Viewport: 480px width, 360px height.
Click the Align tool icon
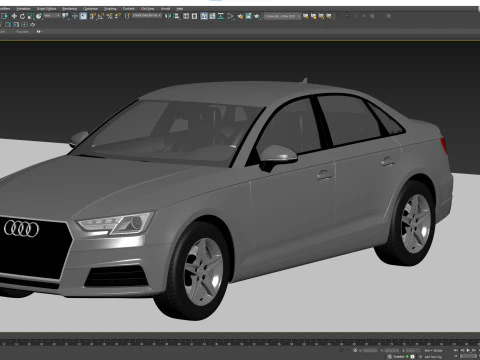(x=177, y=16)
